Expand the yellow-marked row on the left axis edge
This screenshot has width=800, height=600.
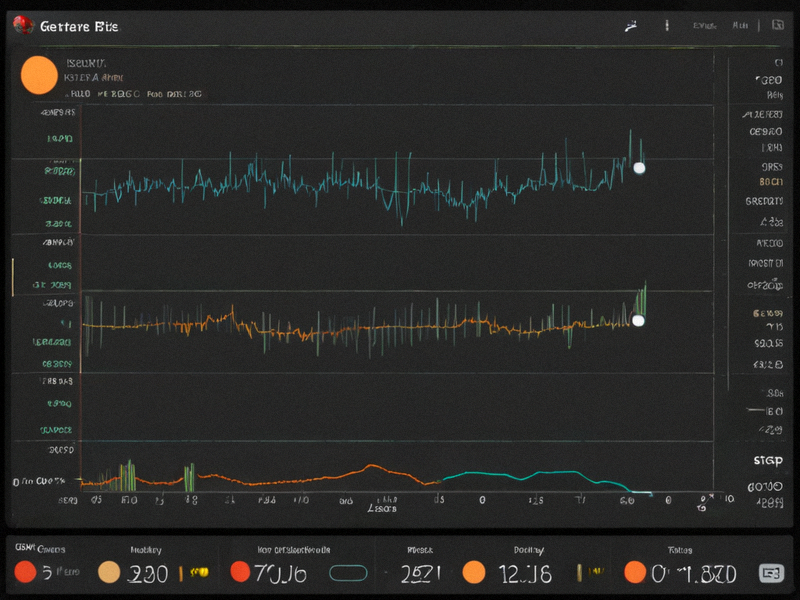[x=13, y=277]
